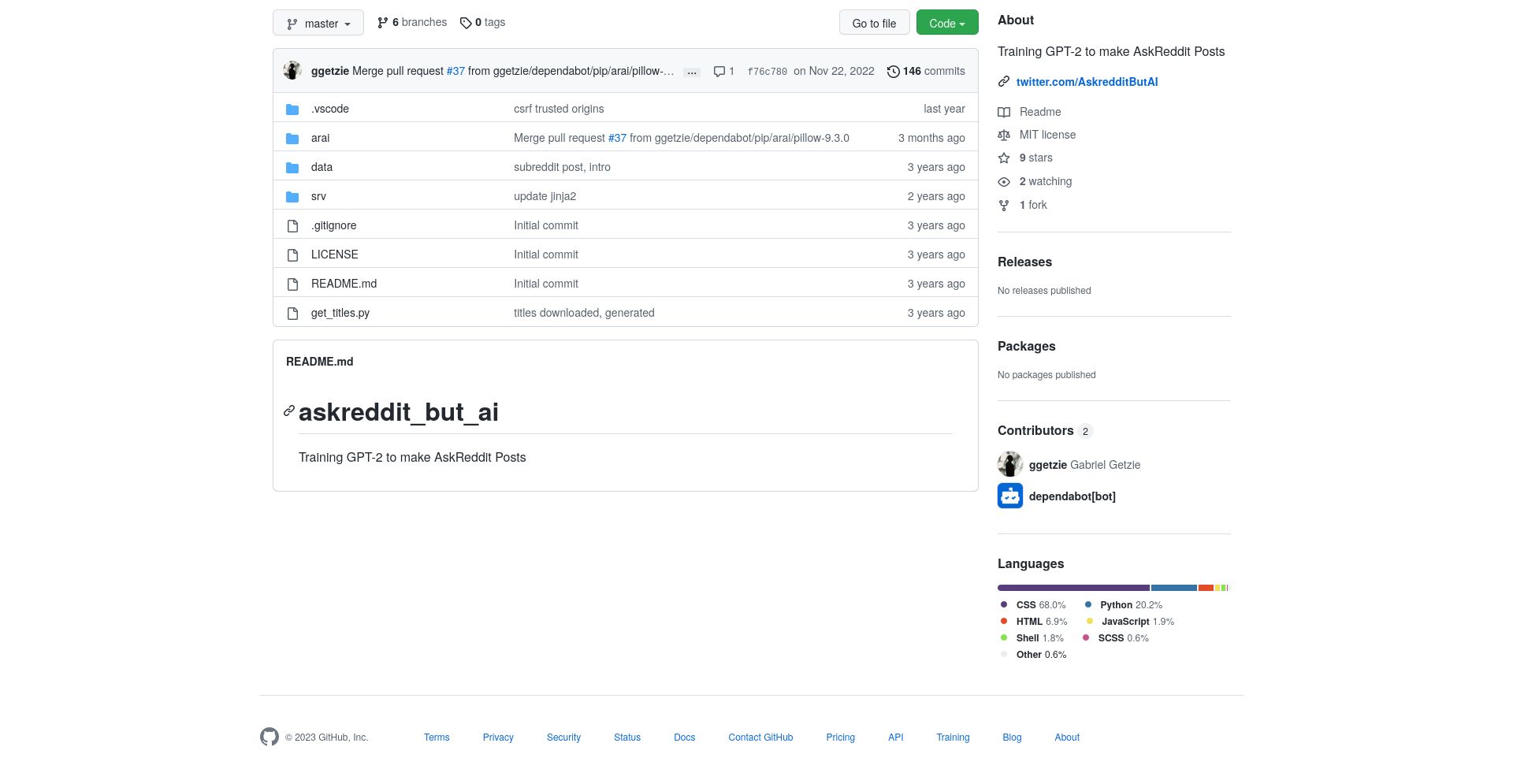Click the askreddit_but_ai heading anchor icon
The image size is (1513, 784).
point(289,411)
